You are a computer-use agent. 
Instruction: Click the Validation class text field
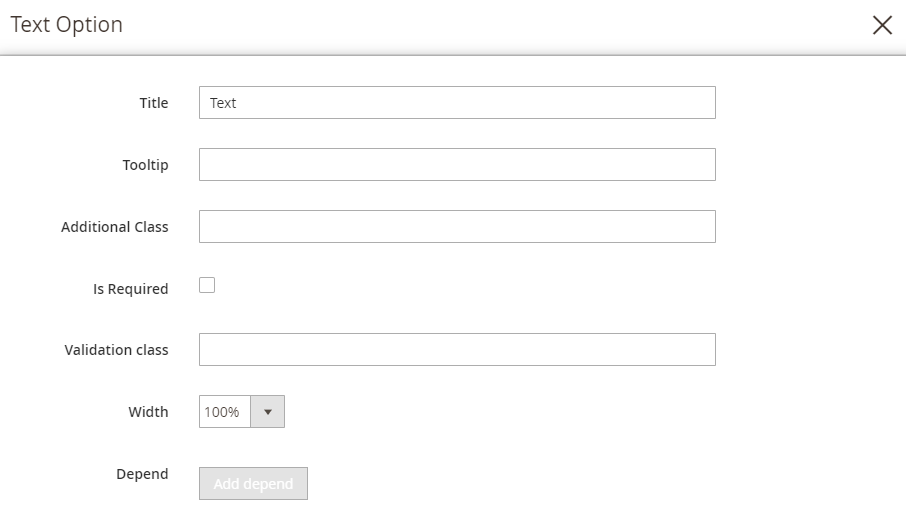pos(457,350)
